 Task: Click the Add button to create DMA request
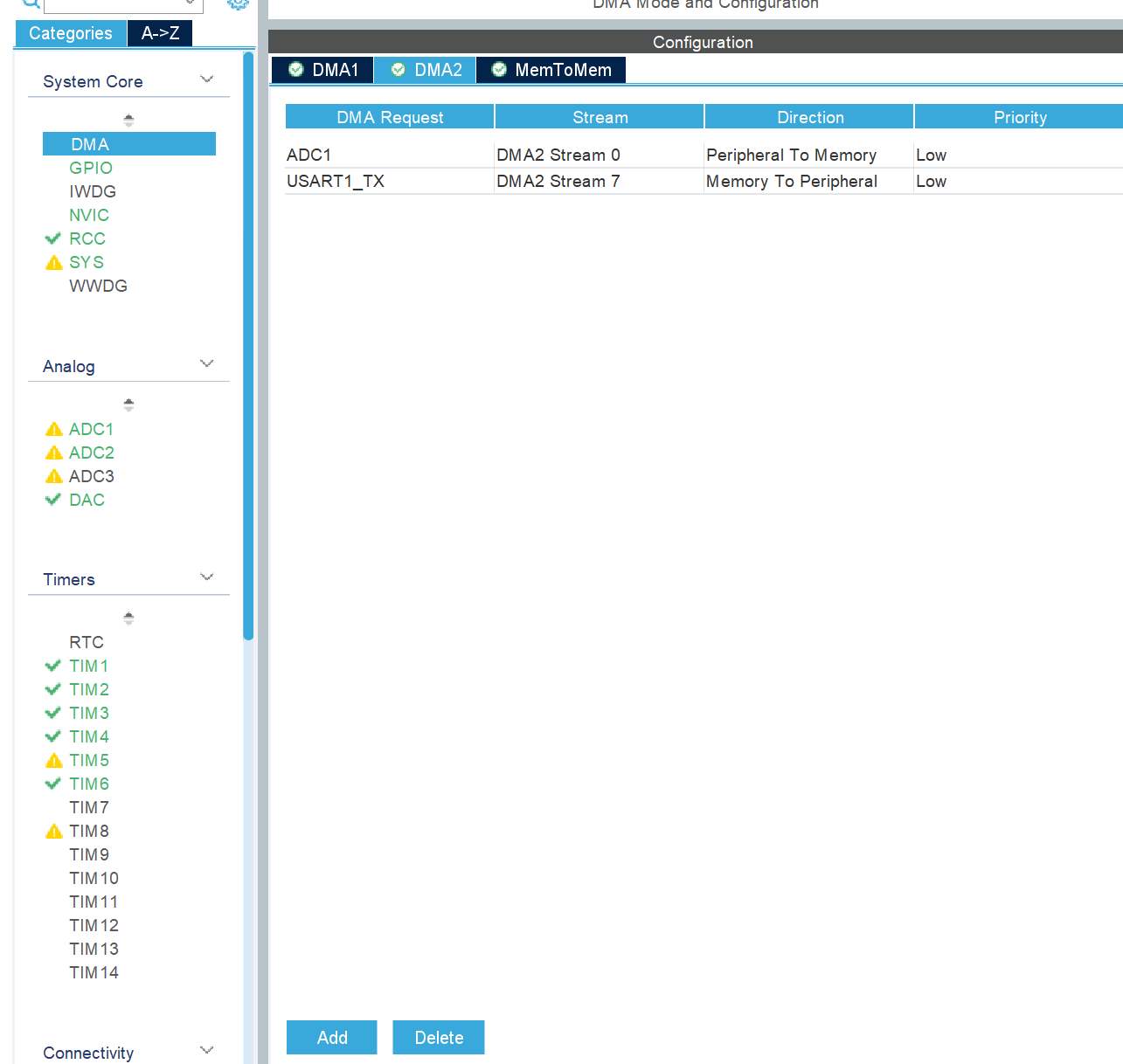331,1037
